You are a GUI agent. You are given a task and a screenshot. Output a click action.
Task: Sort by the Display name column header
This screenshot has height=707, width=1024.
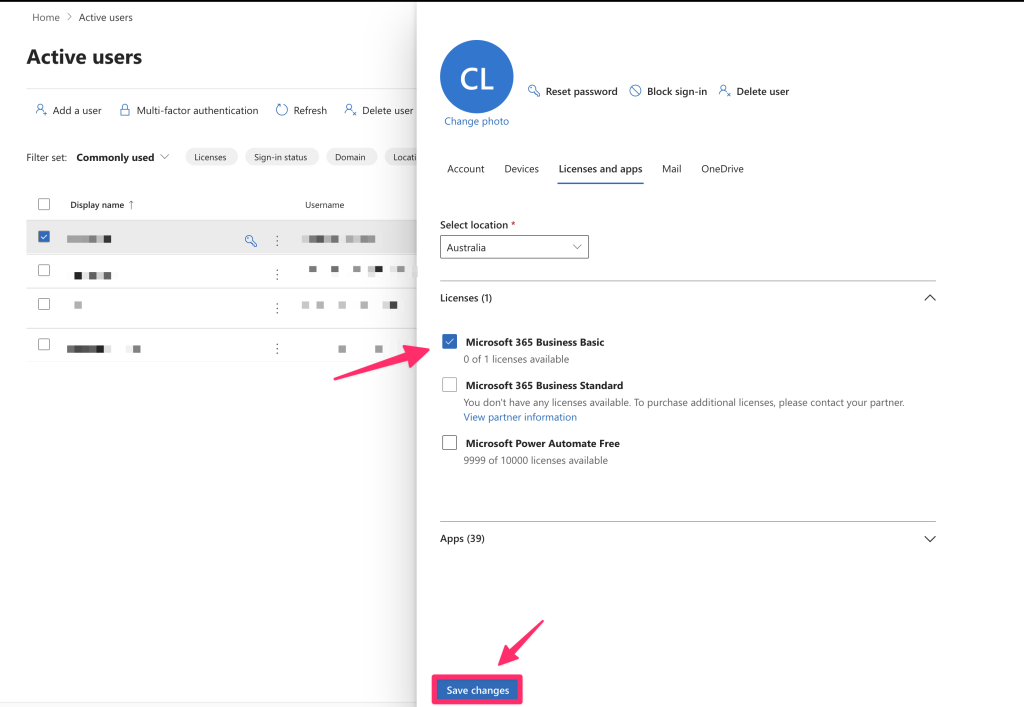click(97, 205)
